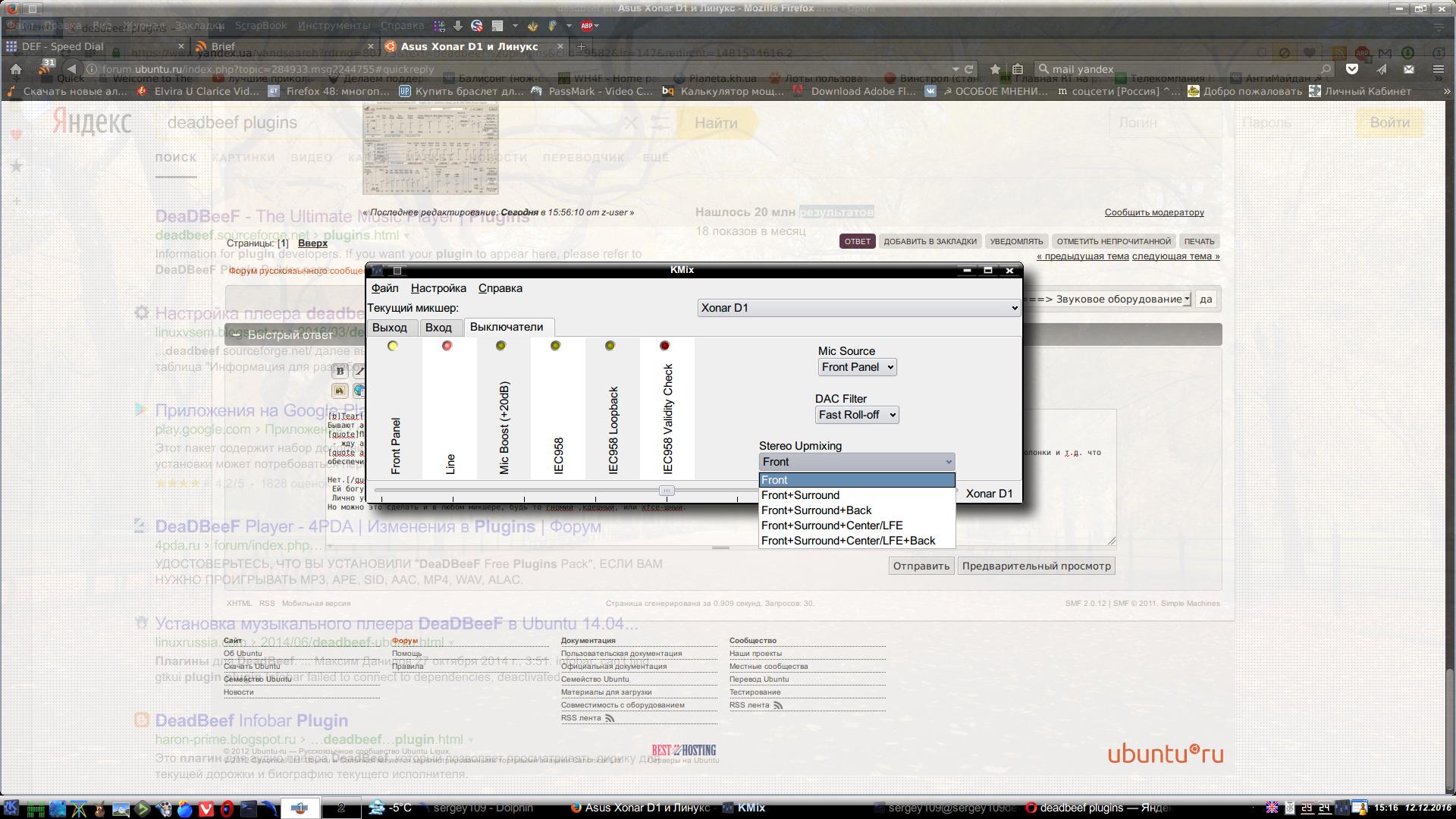
Task: Toggle the Front Panel switch LED in KMix
Action: pos(392,346)
